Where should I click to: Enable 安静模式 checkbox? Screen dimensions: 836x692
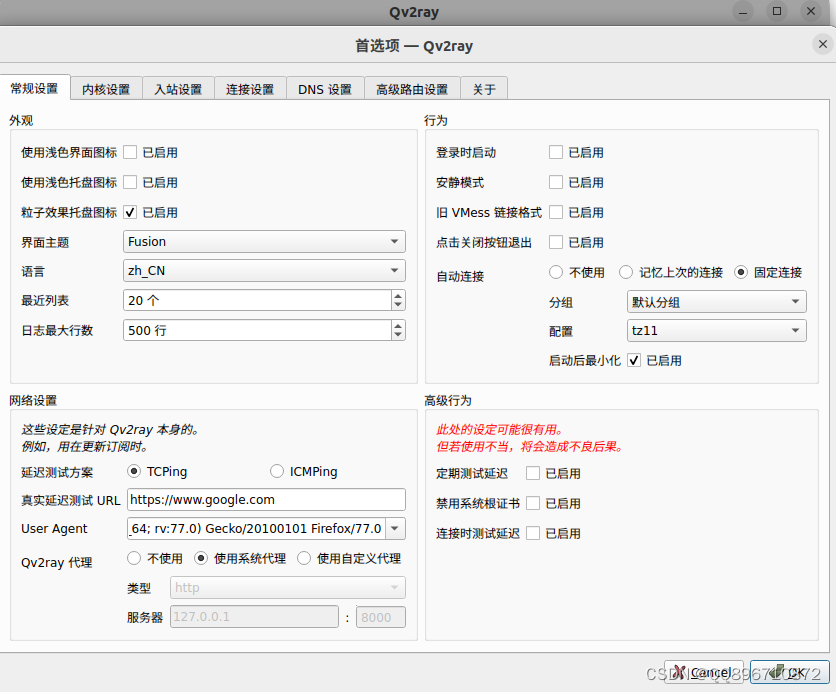(x=556, y=182)
